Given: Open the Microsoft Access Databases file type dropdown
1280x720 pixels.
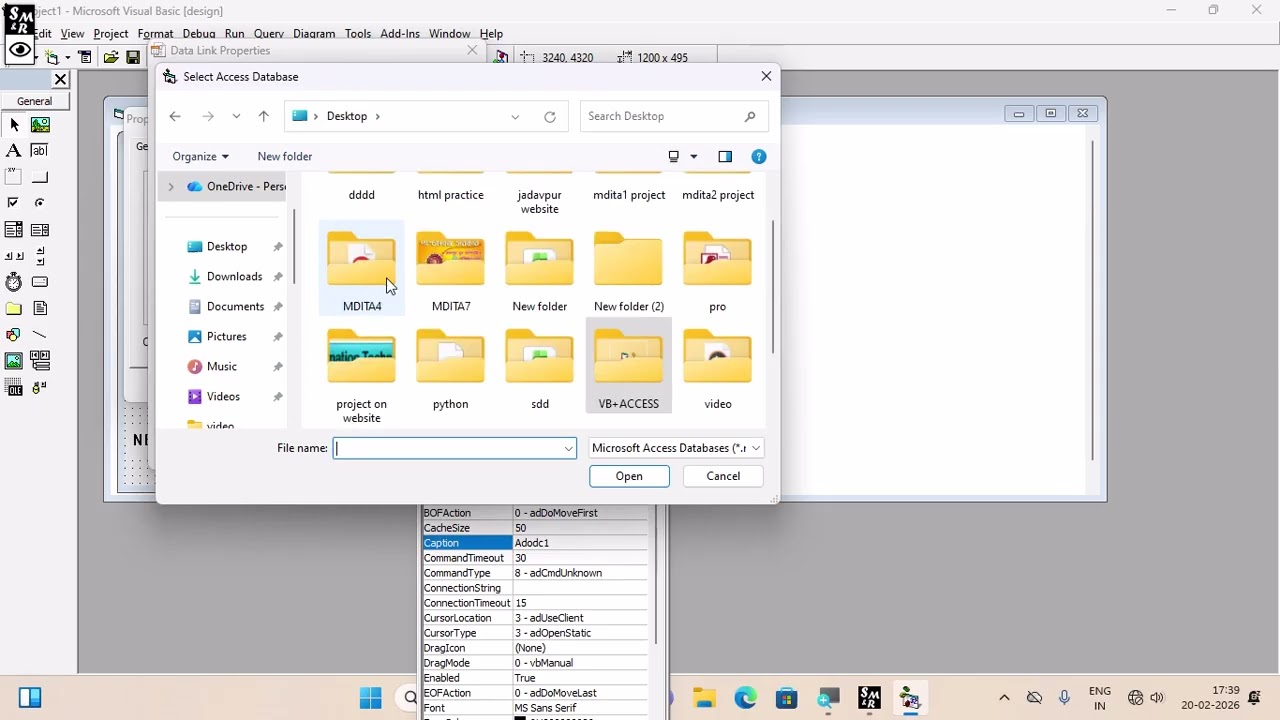Looking at the screenshot, I should tap(677, 448).
